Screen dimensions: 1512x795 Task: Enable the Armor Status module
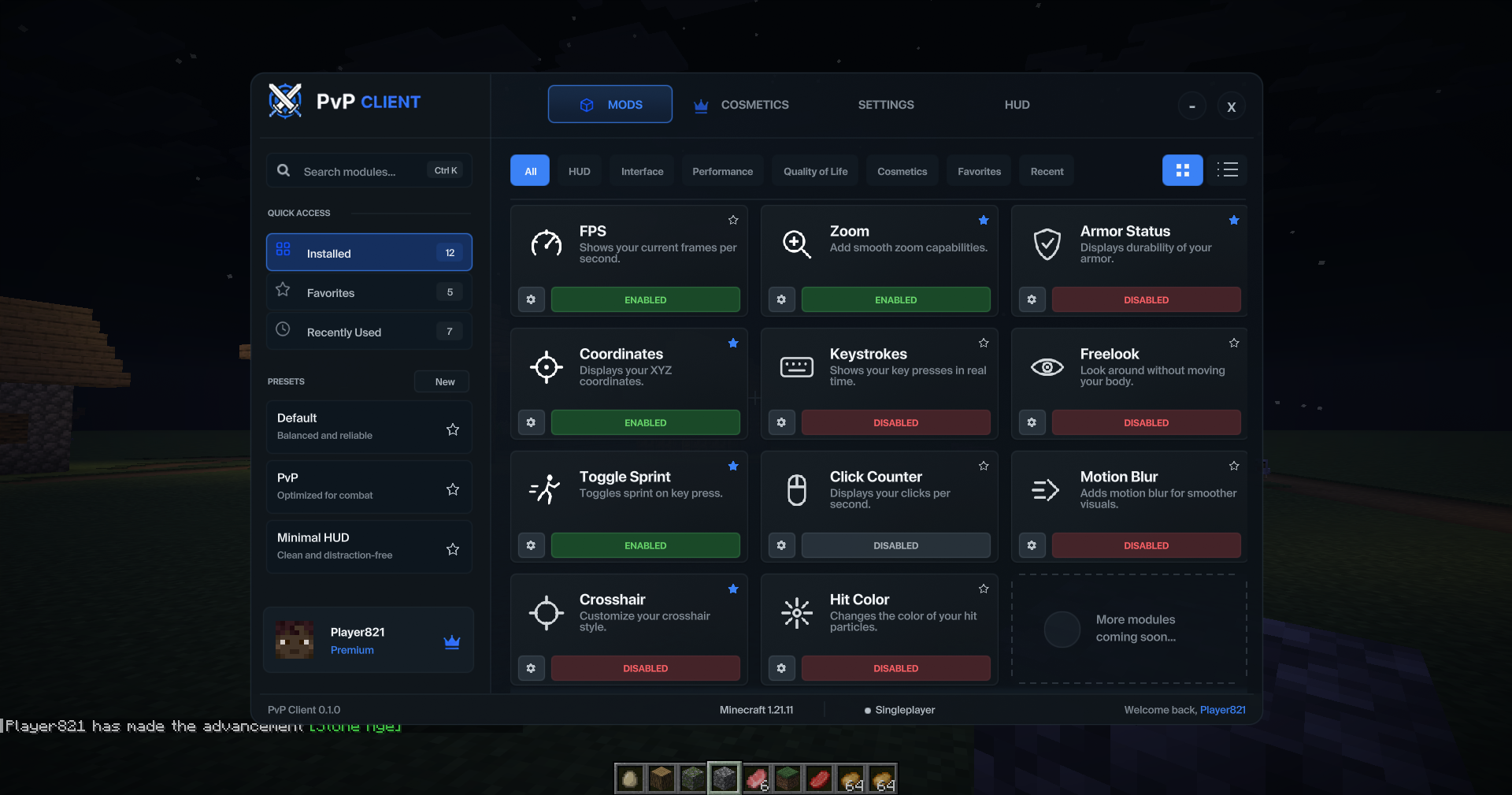click(1147, 299)
